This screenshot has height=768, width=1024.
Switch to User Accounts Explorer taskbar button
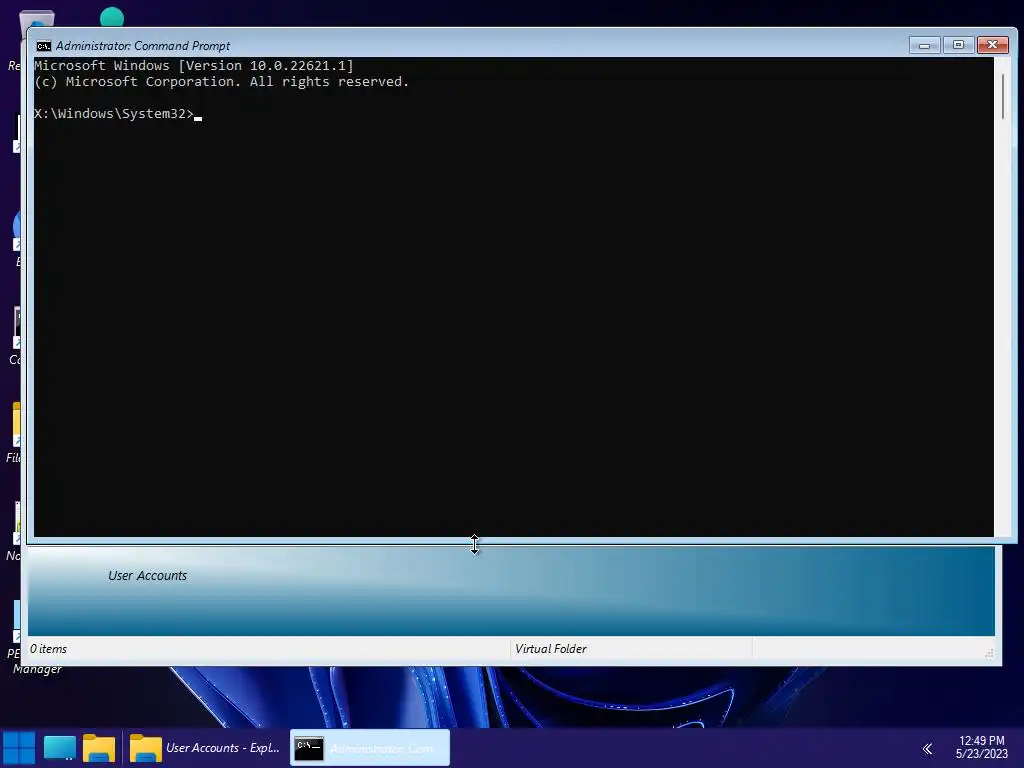[x=206, y=748]
